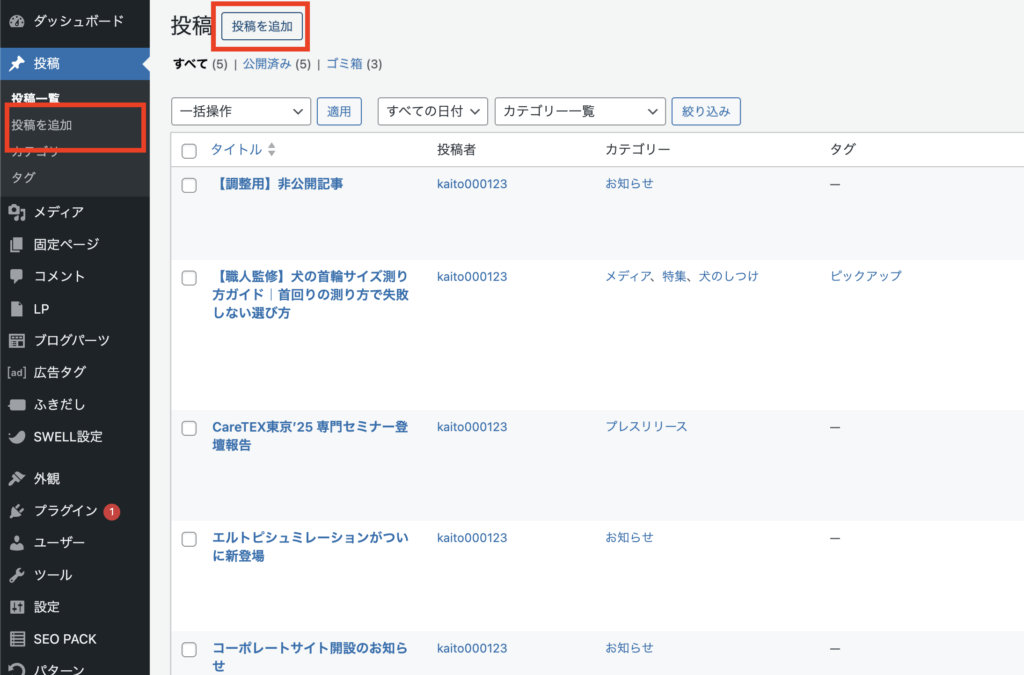
Task: Click the Media icon in sidebar
Action: (17, 212)
